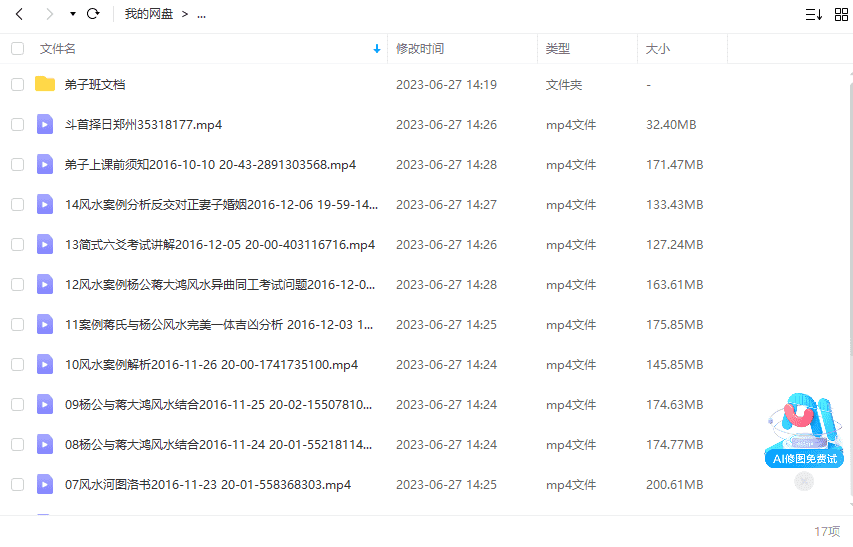Viewport: 853px width, 547px height.
Task: Open 10风水案例解析2016-11-26 video file
Action: point(211,365)
